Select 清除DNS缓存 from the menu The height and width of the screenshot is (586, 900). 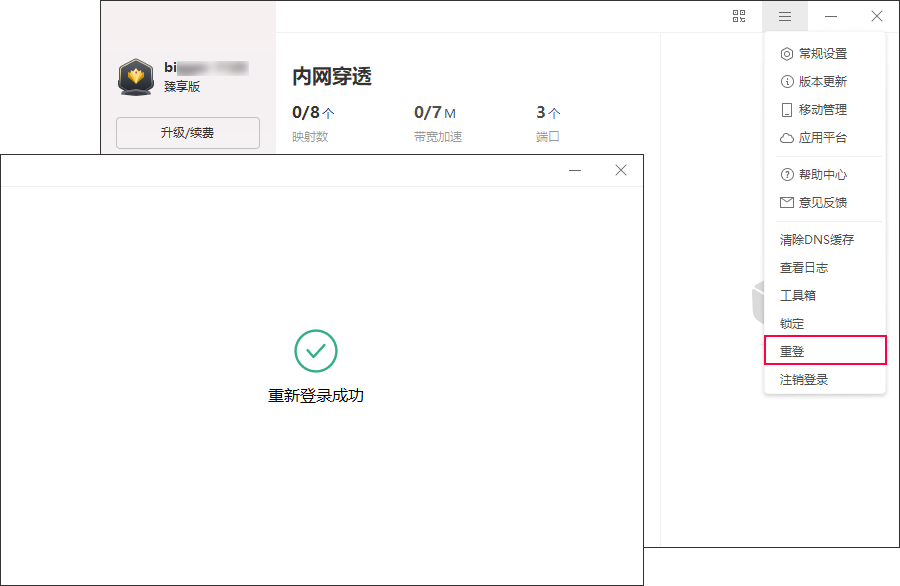pyautogui.click(x=817, y=240)
